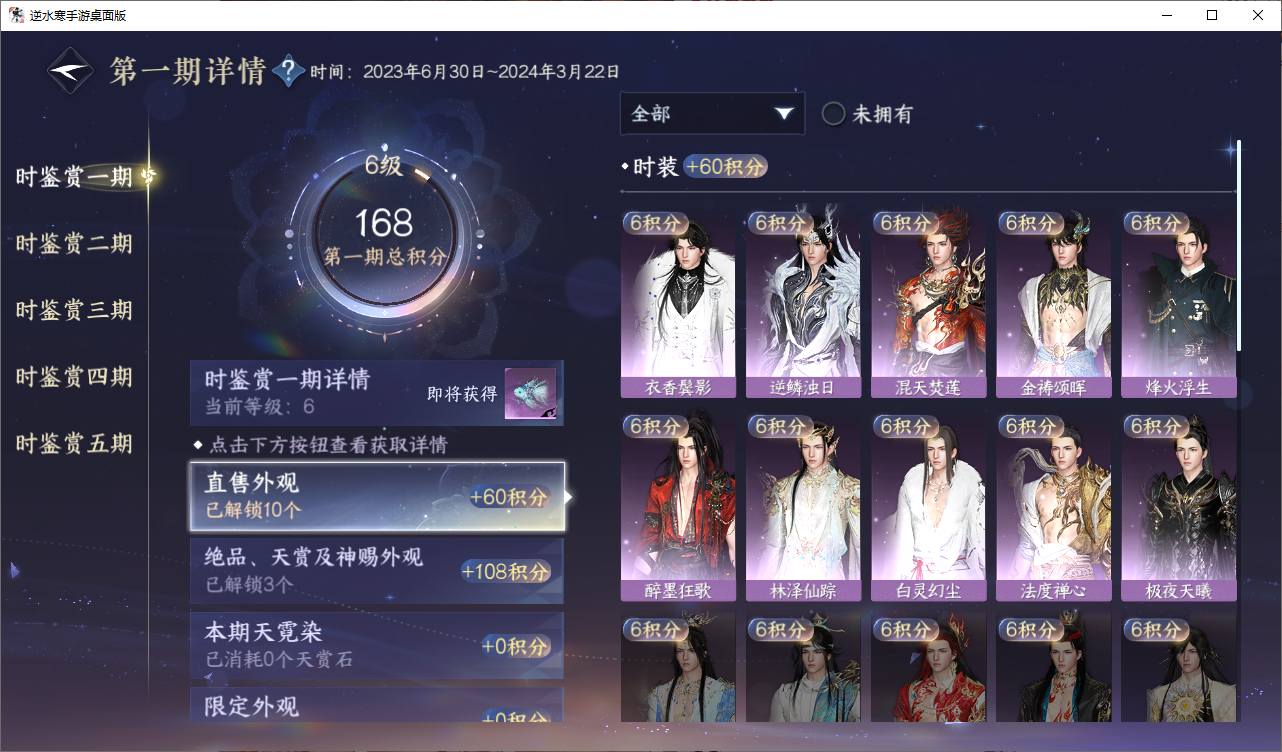Click the 6级 circular points emblem
The width and height of the screenshot is (1282, 752).
(384, 233)
